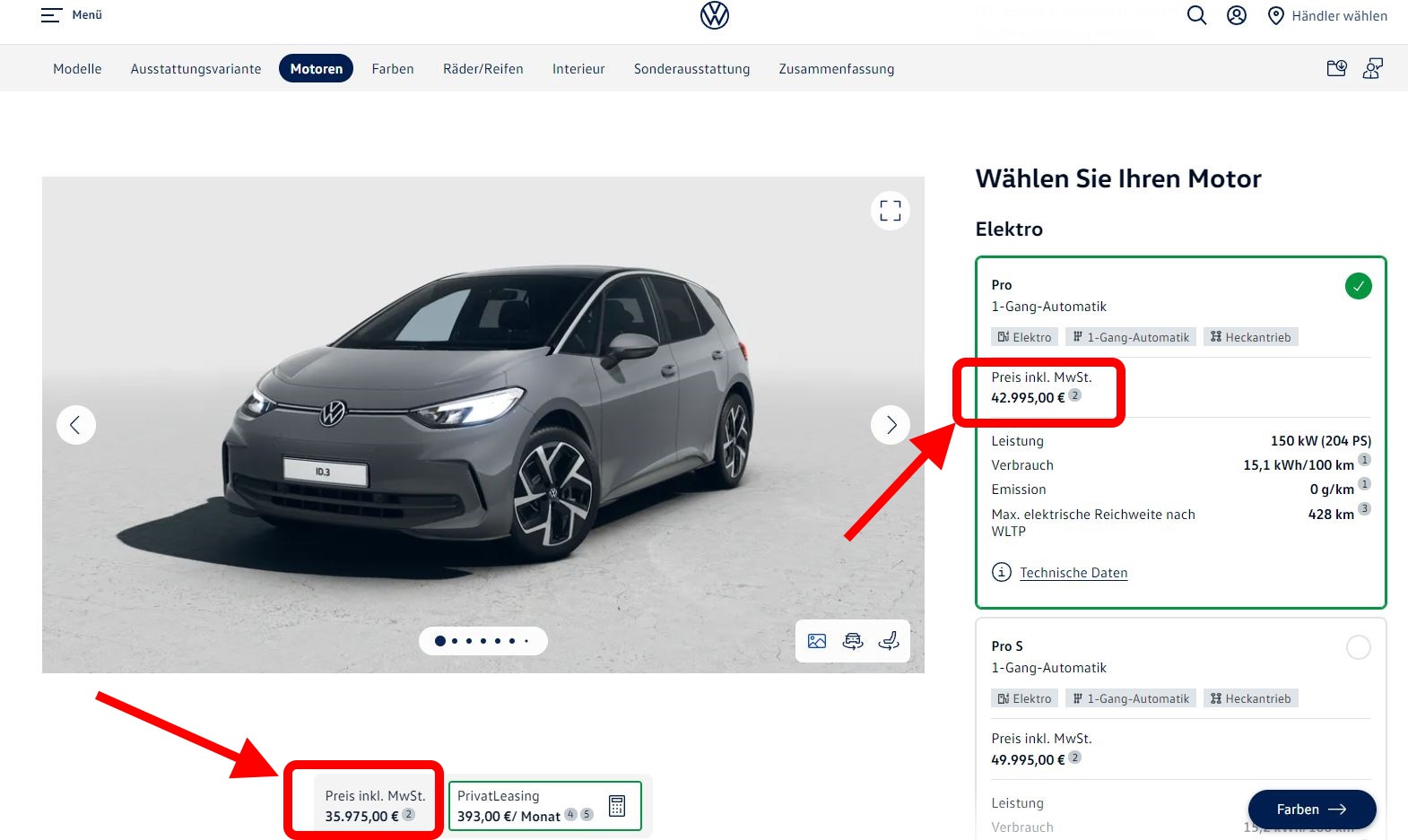Click the green checkmark on the Pro motor
Screen dimensions: 1408x840
1359,286
